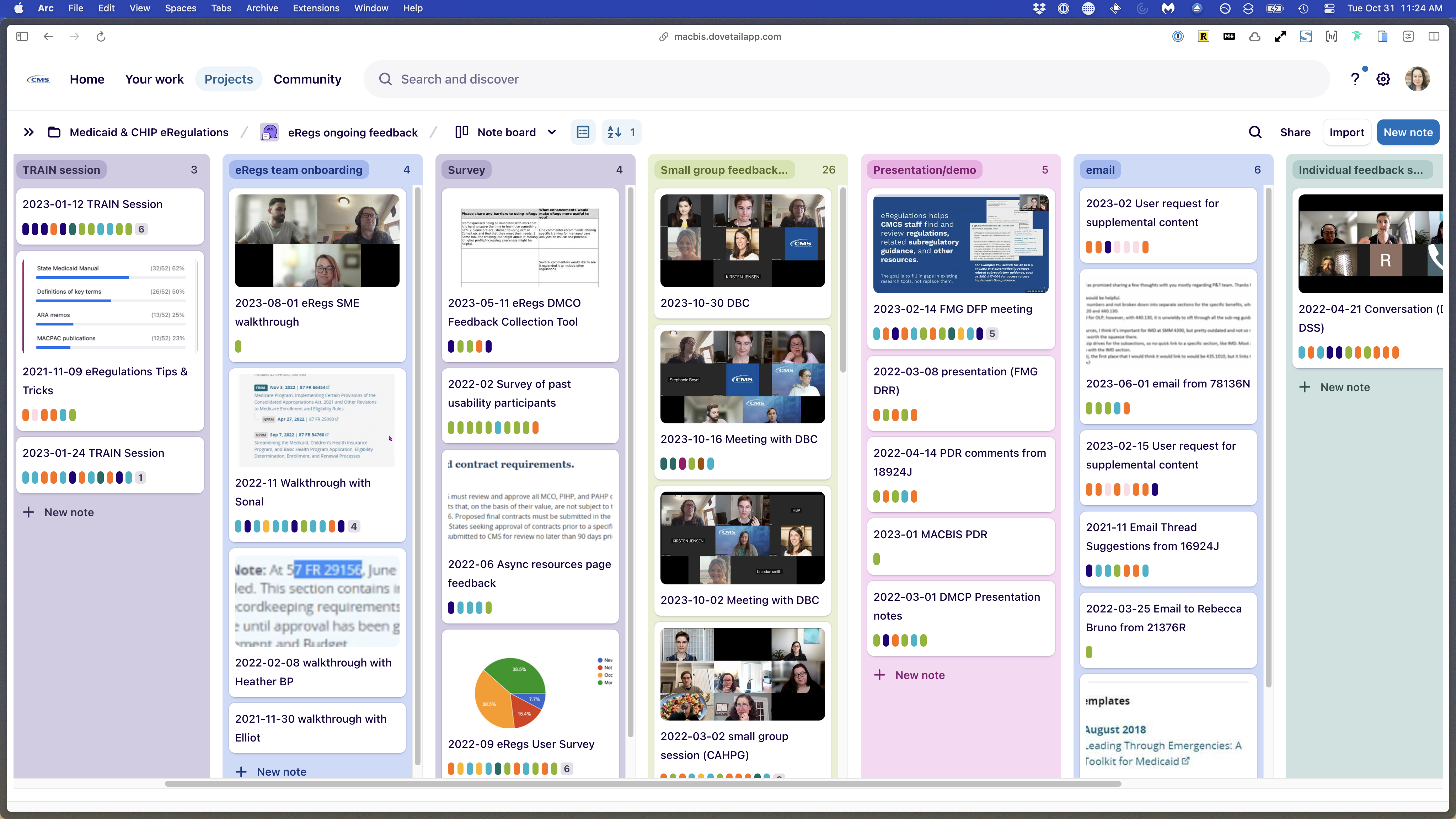
Task: Open the 2023-01 MACBIS PDR note
Action: pyautogui.click(x=960, y=546)
